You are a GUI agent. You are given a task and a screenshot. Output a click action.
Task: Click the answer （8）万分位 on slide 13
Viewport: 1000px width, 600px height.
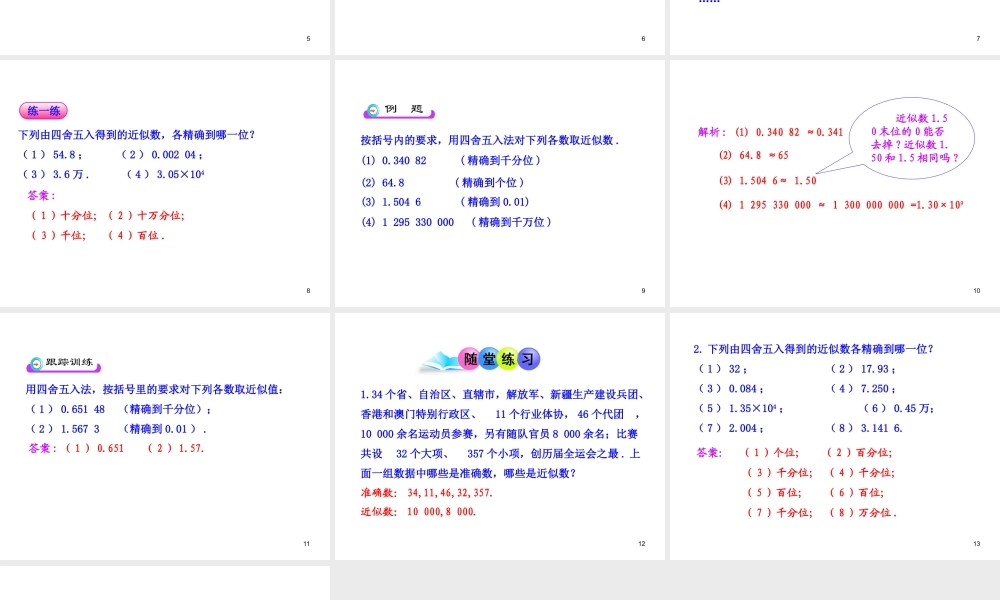[866, 512]
